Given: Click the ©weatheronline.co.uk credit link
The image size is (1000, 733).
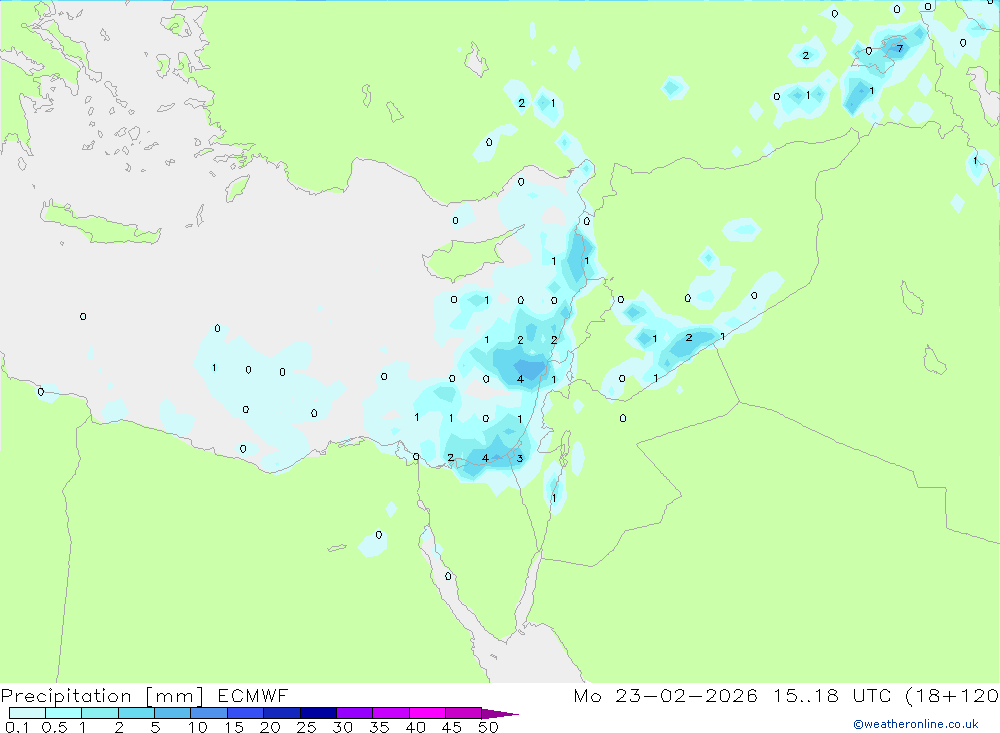Looking at the screenshot, I should [x=915, y=724].
